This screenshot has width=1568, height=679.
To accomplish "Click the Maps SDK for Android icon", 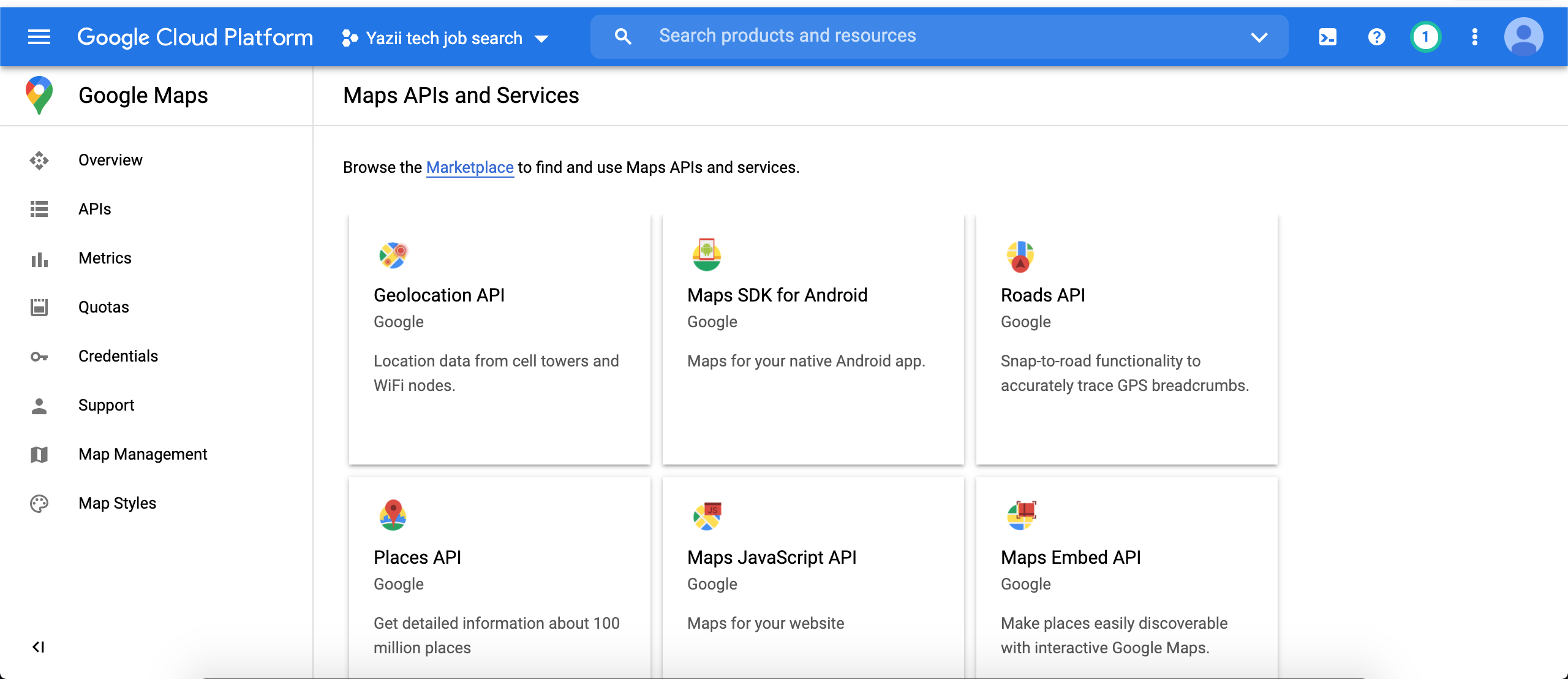I will (706, 254).
